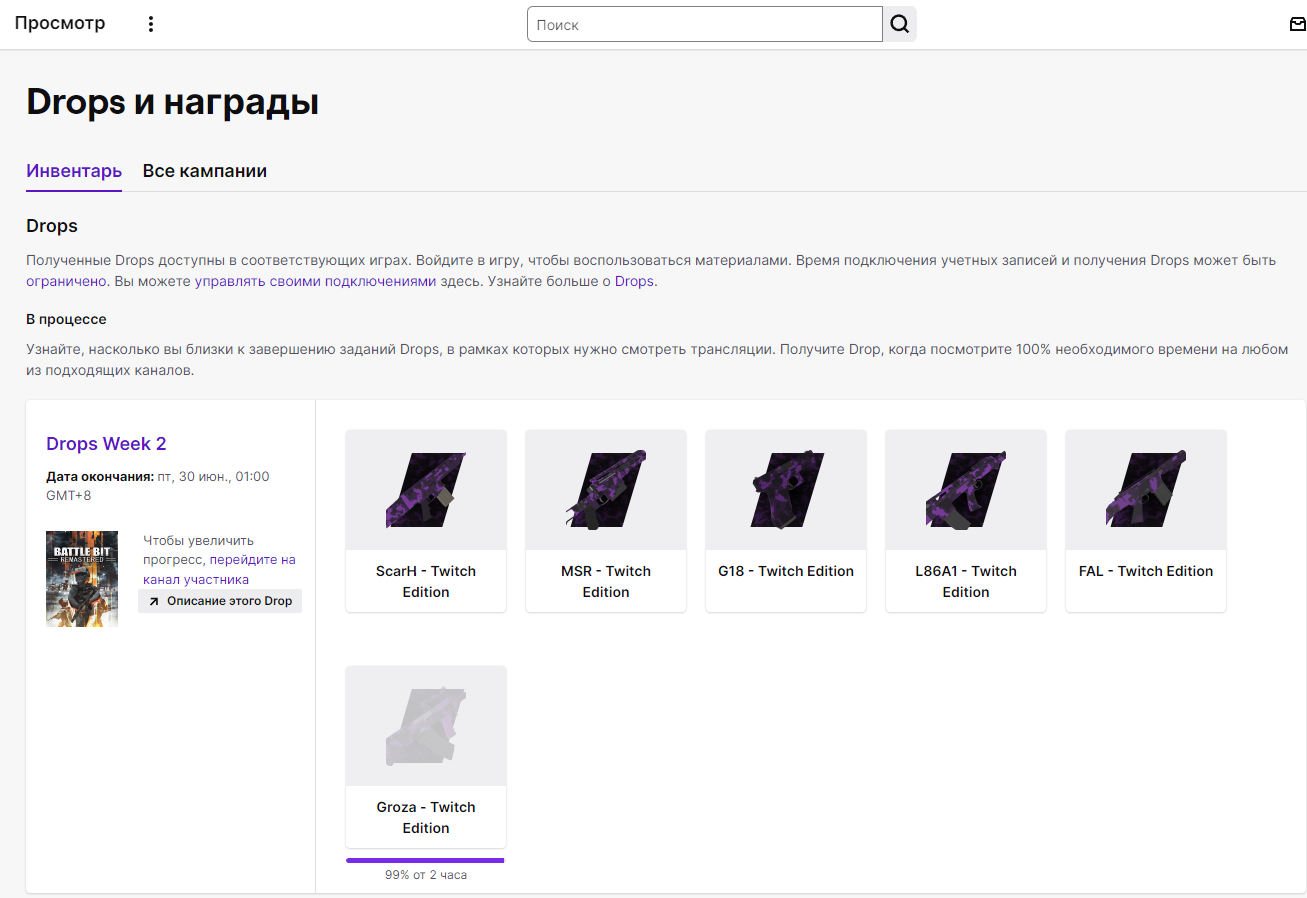Click the arrow icon beside Описание этого Drop

click(154, 601)
